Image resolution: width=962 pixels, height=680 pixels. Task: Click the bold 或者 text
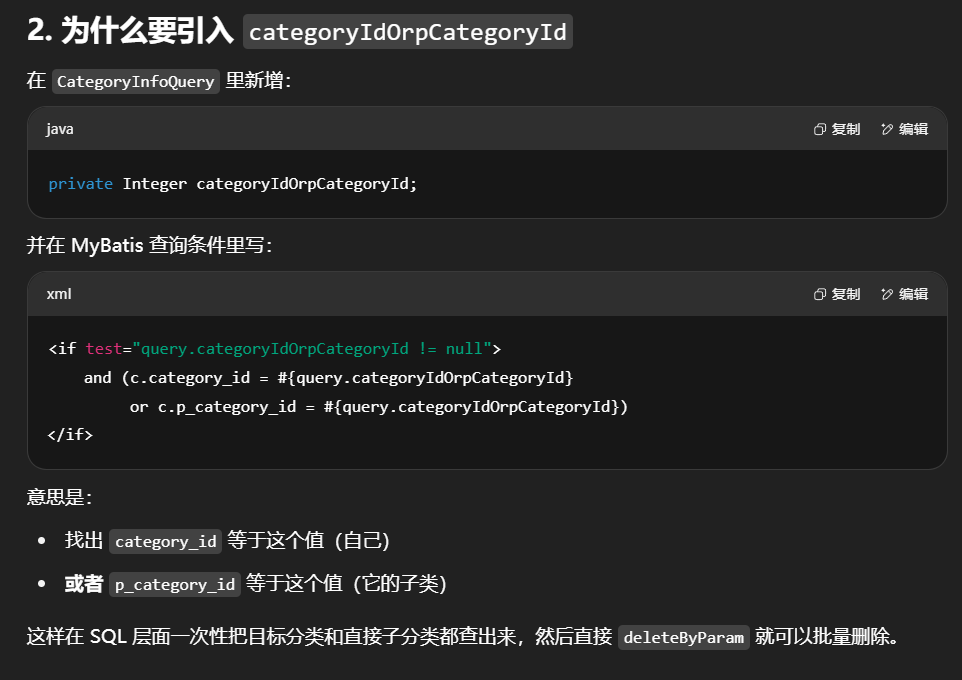click(84, 584)
